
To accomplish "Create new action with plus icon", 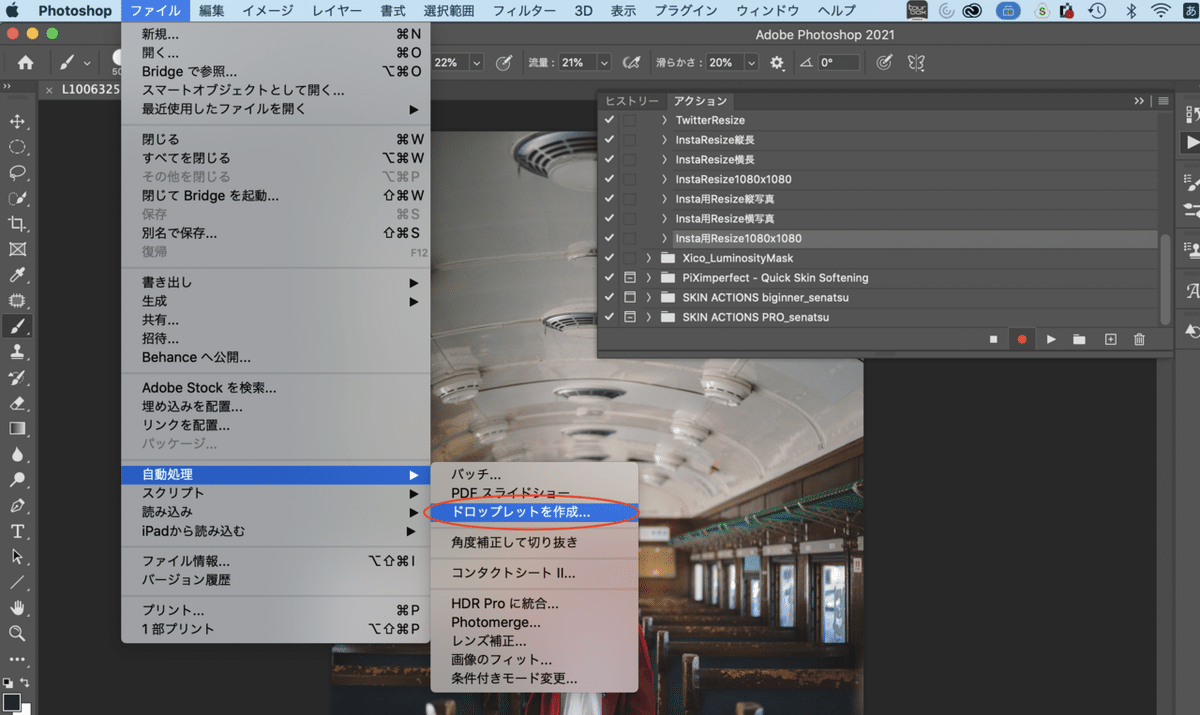I will 1110,339.
